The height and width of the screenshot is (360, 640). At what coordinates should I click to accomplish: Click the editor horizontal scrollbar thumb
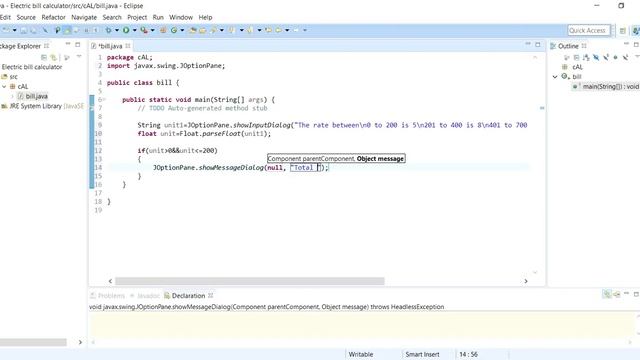[250, 281]
